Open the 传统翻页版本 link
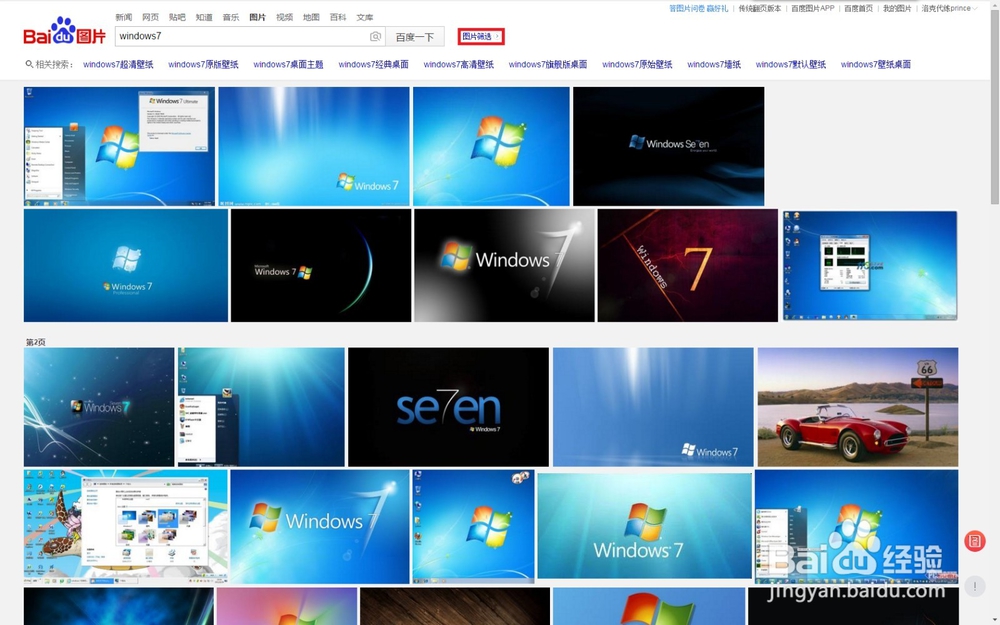Image resolution: width=1000 pixels, height=625 pixels. coord(760,8)
